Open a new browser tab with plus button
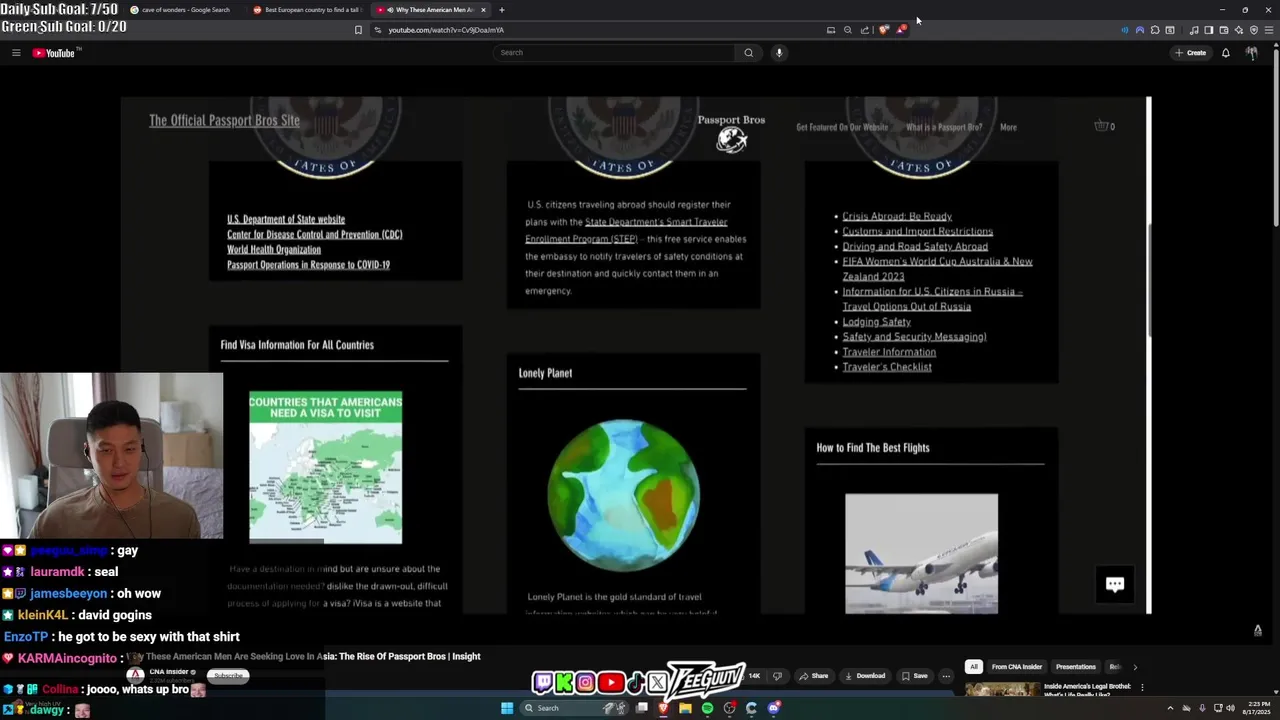This screenshot has width=1280, height=720. tap(502, 10)
